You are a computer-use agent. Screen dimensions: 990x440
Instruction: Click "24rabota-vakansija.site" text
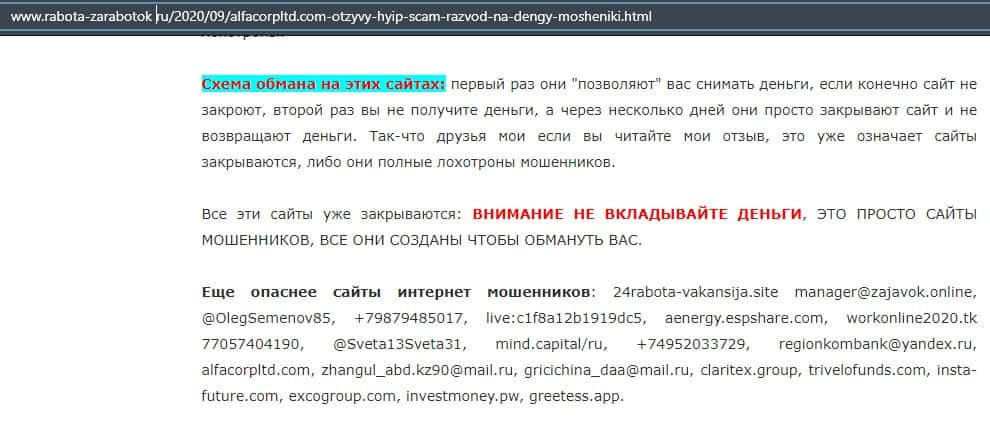695,292
